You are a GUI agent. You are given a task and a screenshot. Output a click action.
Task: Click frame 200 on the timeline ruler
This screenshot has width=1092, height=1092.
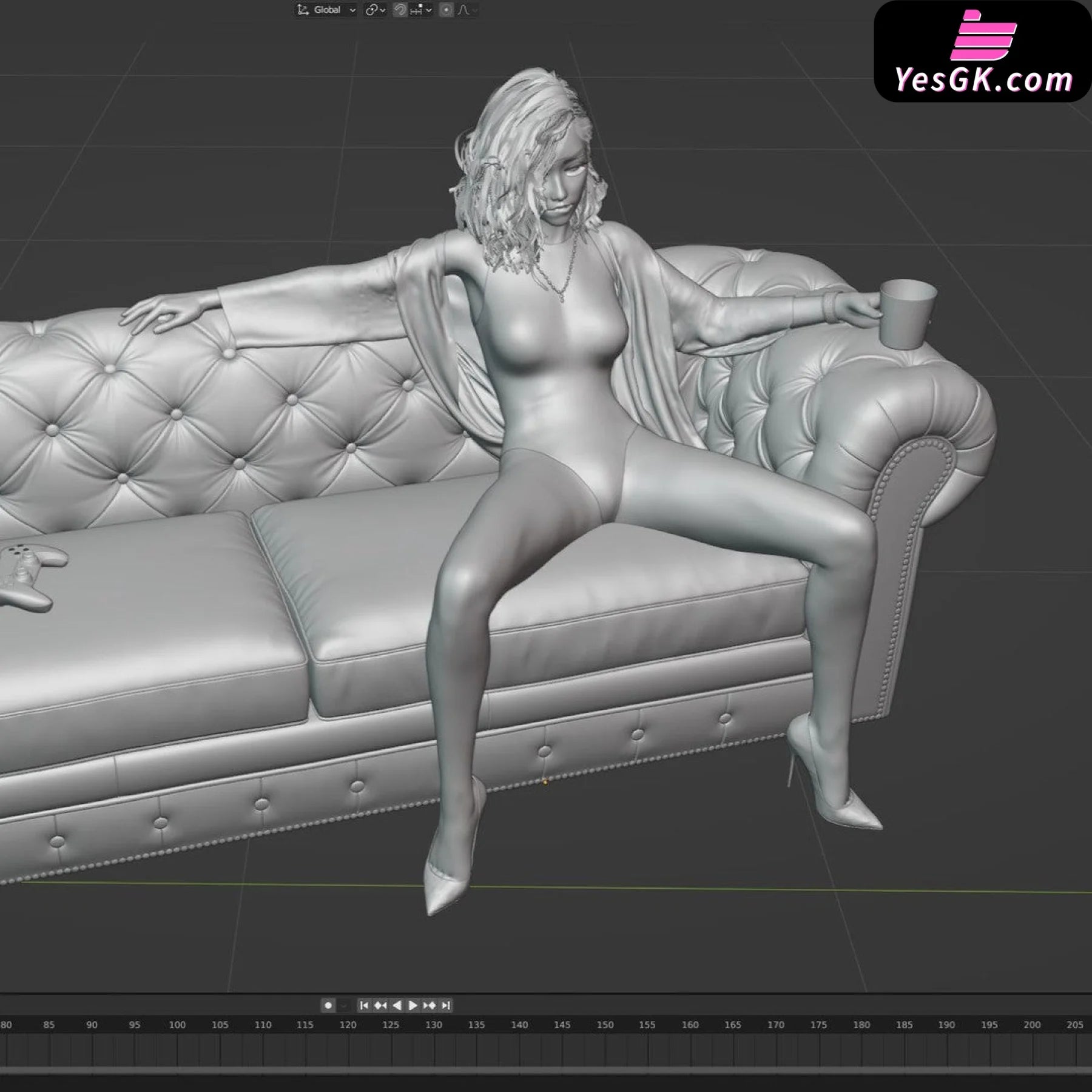pos(1032,1025)
